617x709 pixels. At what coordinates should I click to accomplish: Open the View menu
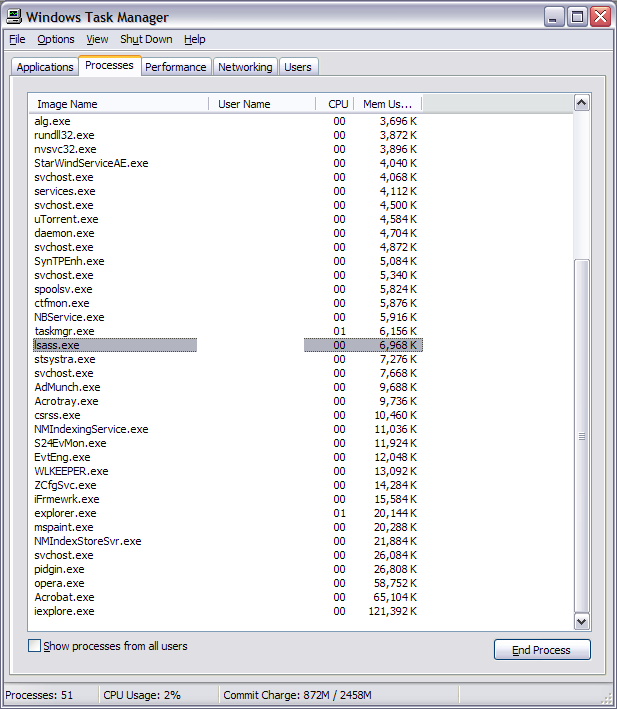97,39
